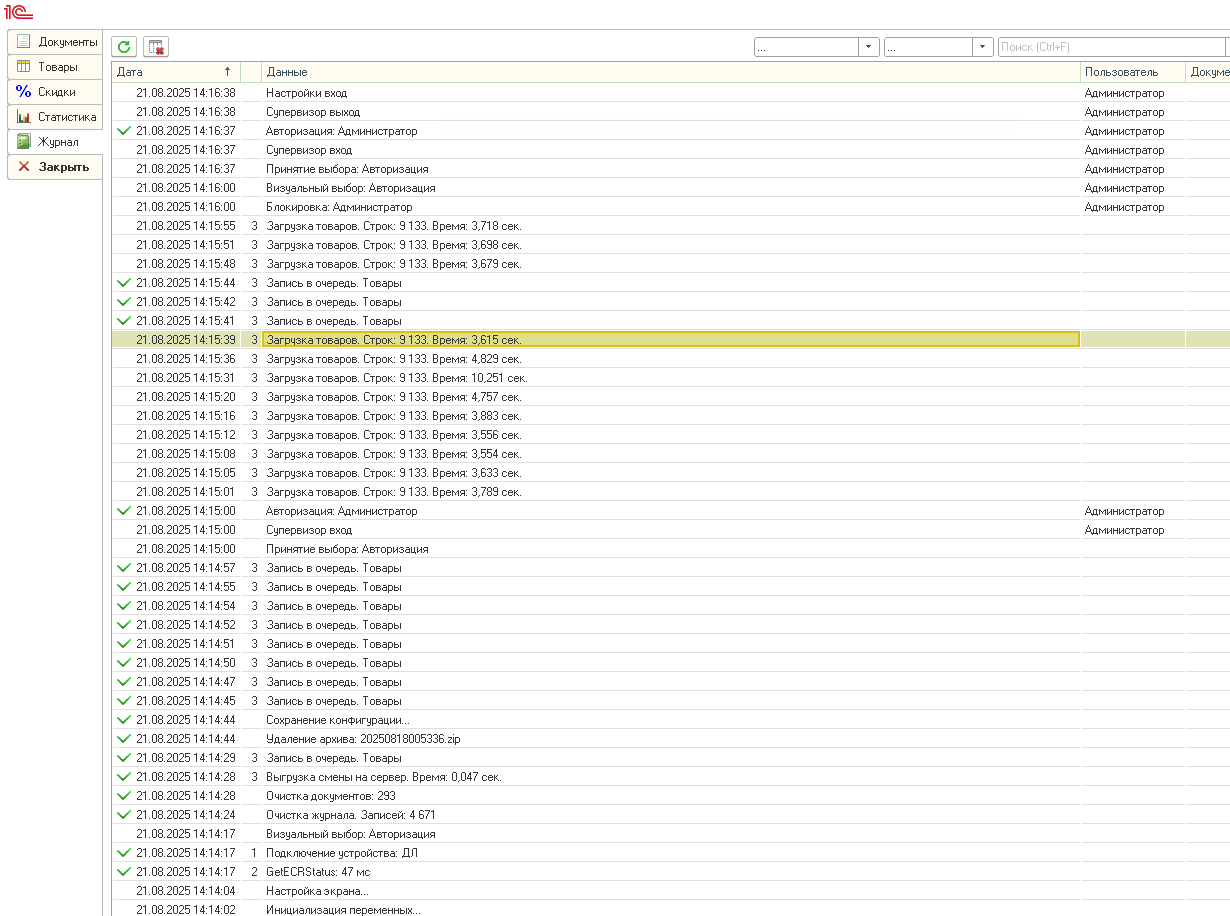1230x916 pixels.
Task: Select Загрузка товаров row with Время 3,554 сек
Action: (670, 454)
